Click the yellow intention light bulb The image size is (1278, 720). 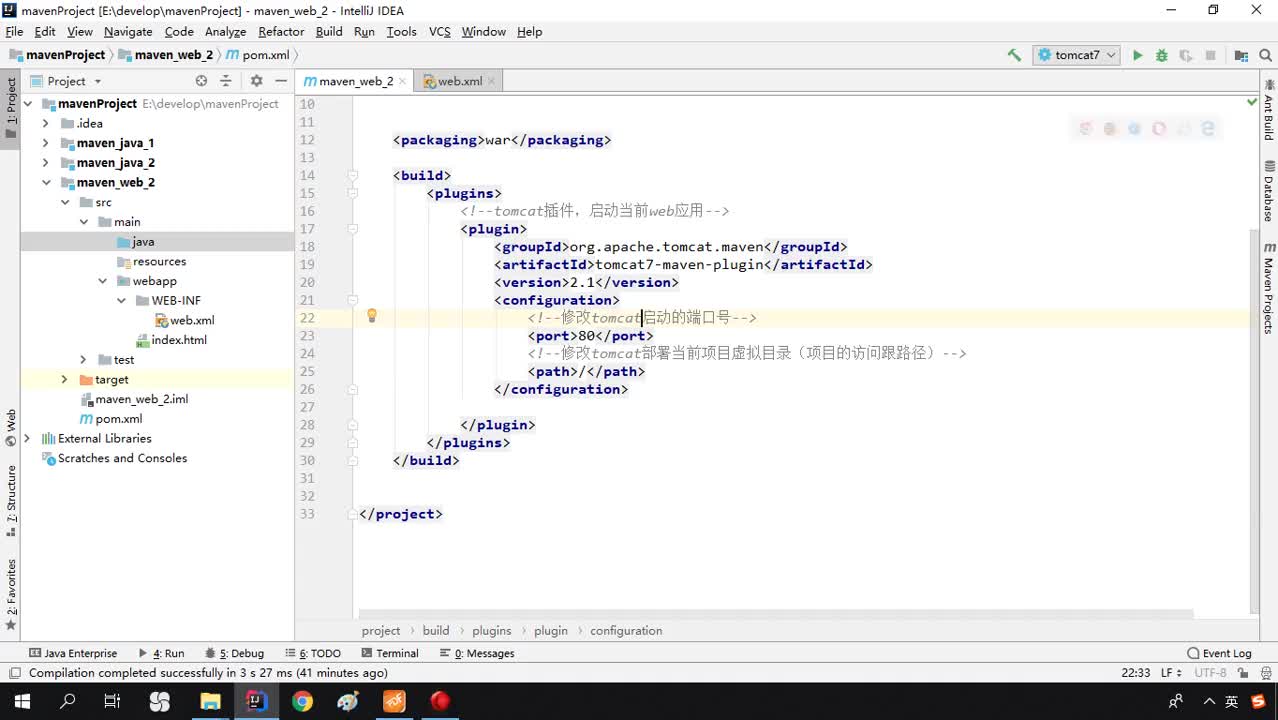pyautogui.click(x=371, y=316)
